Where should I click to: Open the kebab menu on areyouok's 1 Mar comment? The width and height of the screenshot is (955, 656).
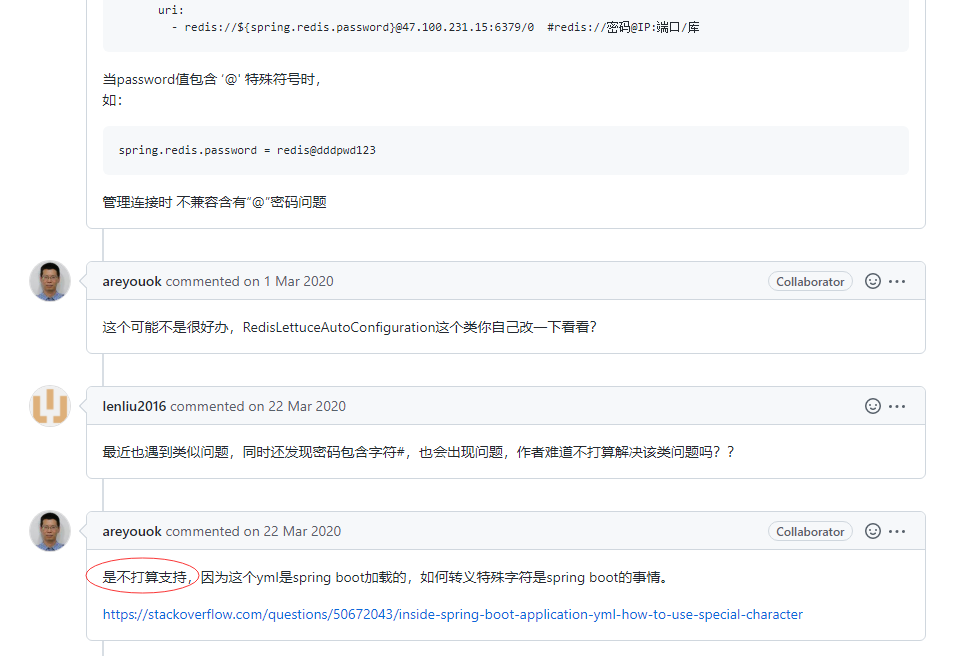(x=896, y=281)
